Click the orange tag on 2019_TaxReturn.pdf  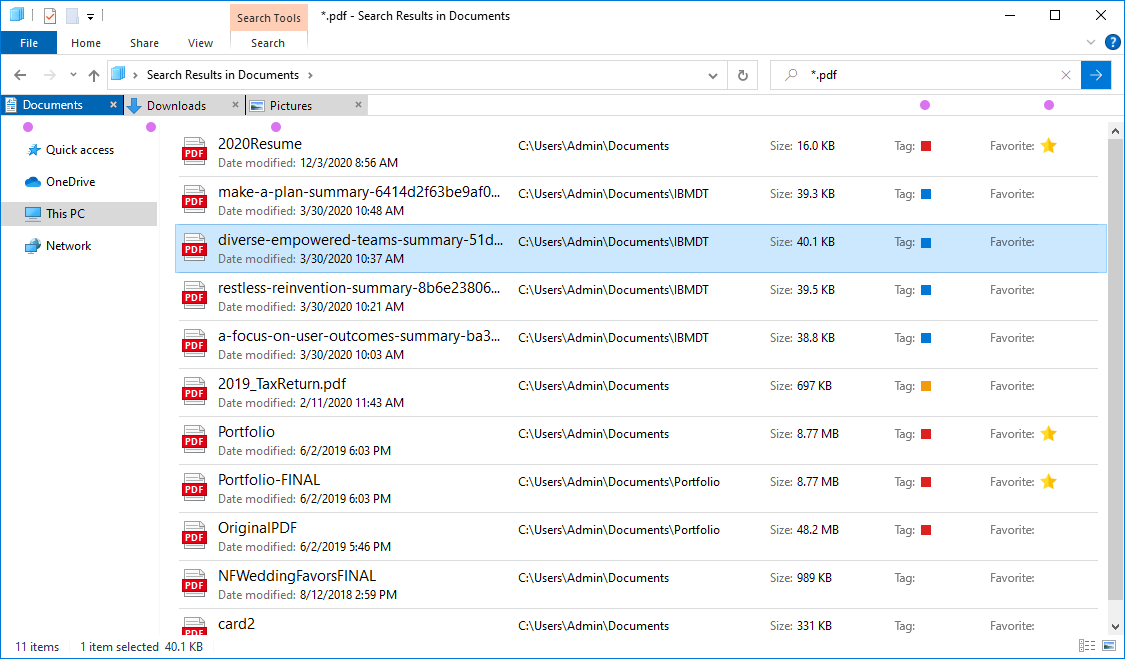point(926,386)
